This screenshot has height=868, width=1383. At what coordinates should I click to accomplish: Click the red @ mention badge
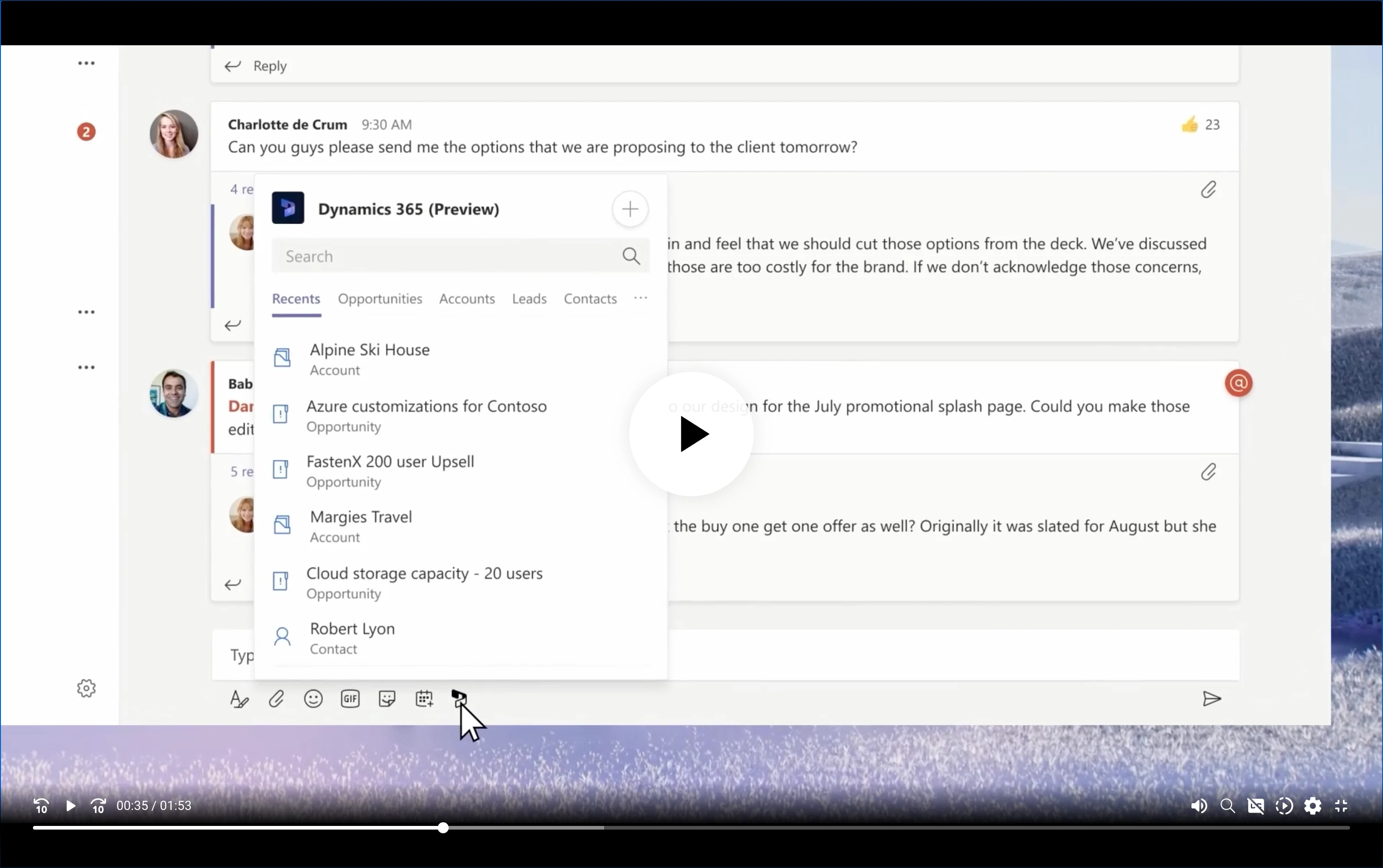pyautogui.click(x=1238, y=384)
